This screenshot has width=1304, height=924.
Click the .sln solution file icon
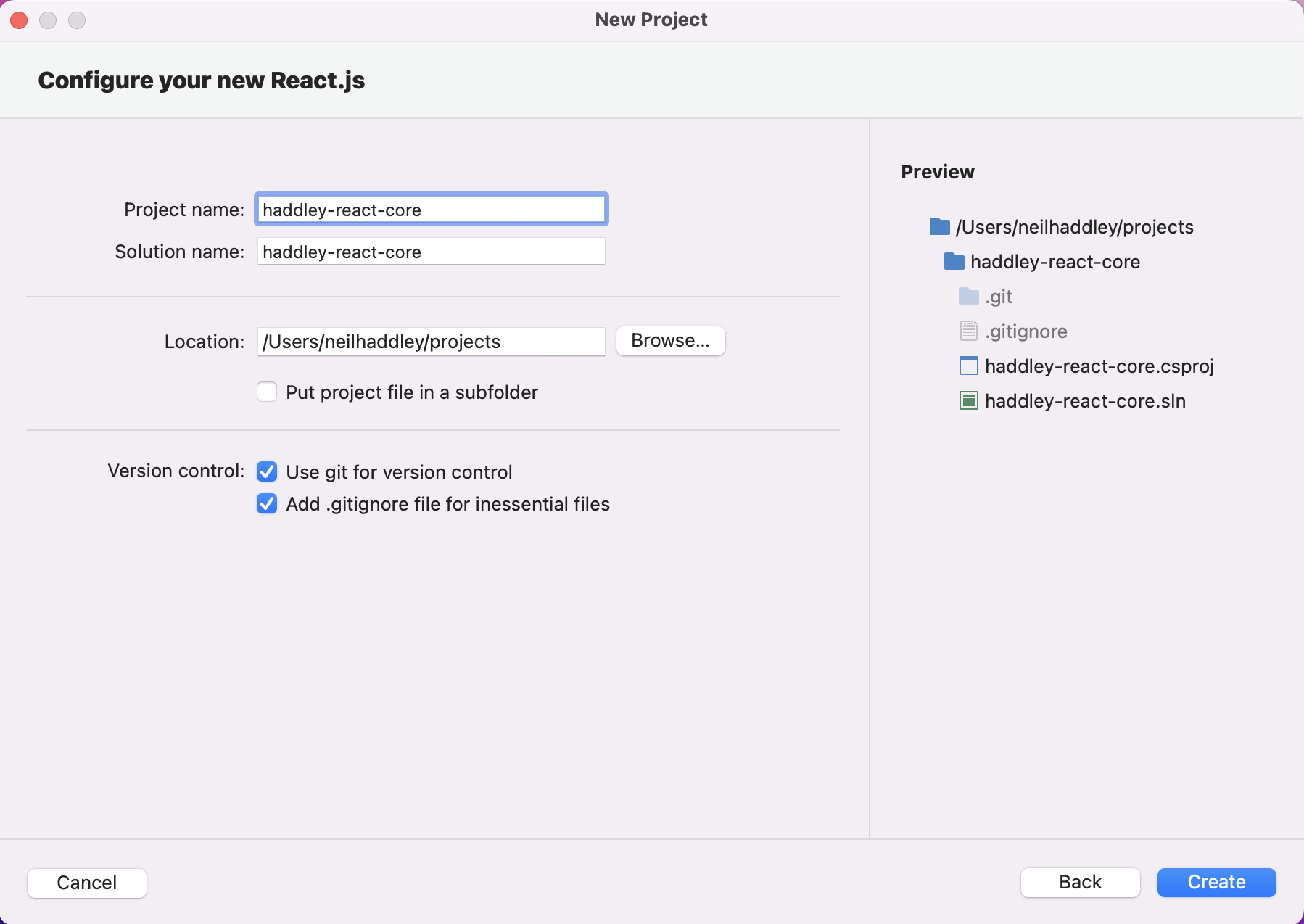point(968,401)
